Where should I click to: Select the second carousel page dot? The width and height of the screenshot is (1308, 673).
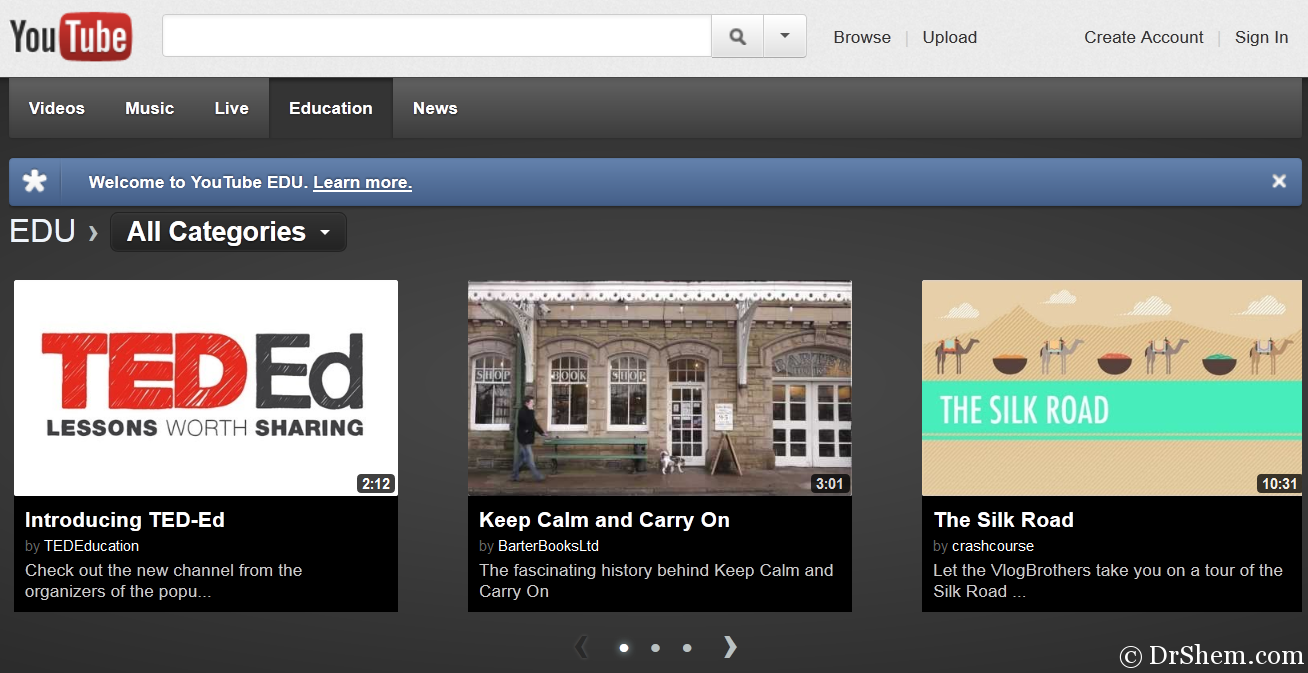point(655,648)
